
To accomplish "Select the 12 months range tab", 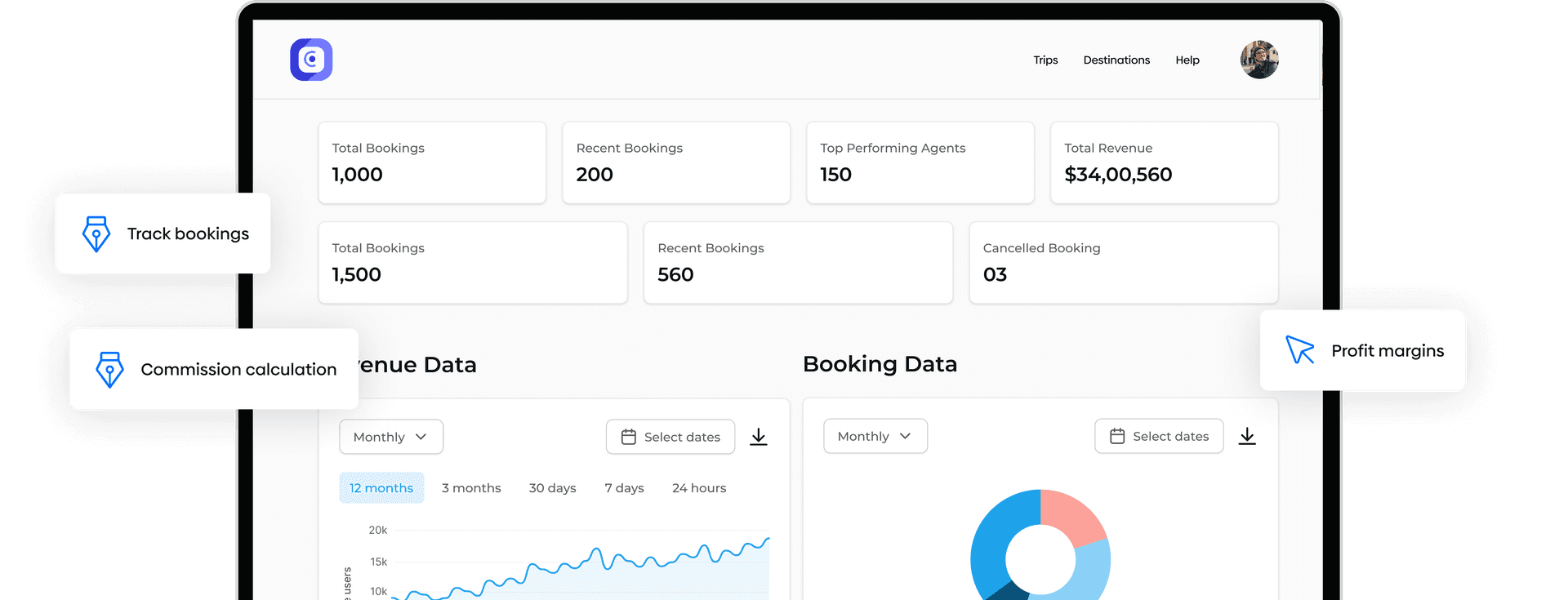I will pos(381,487).
